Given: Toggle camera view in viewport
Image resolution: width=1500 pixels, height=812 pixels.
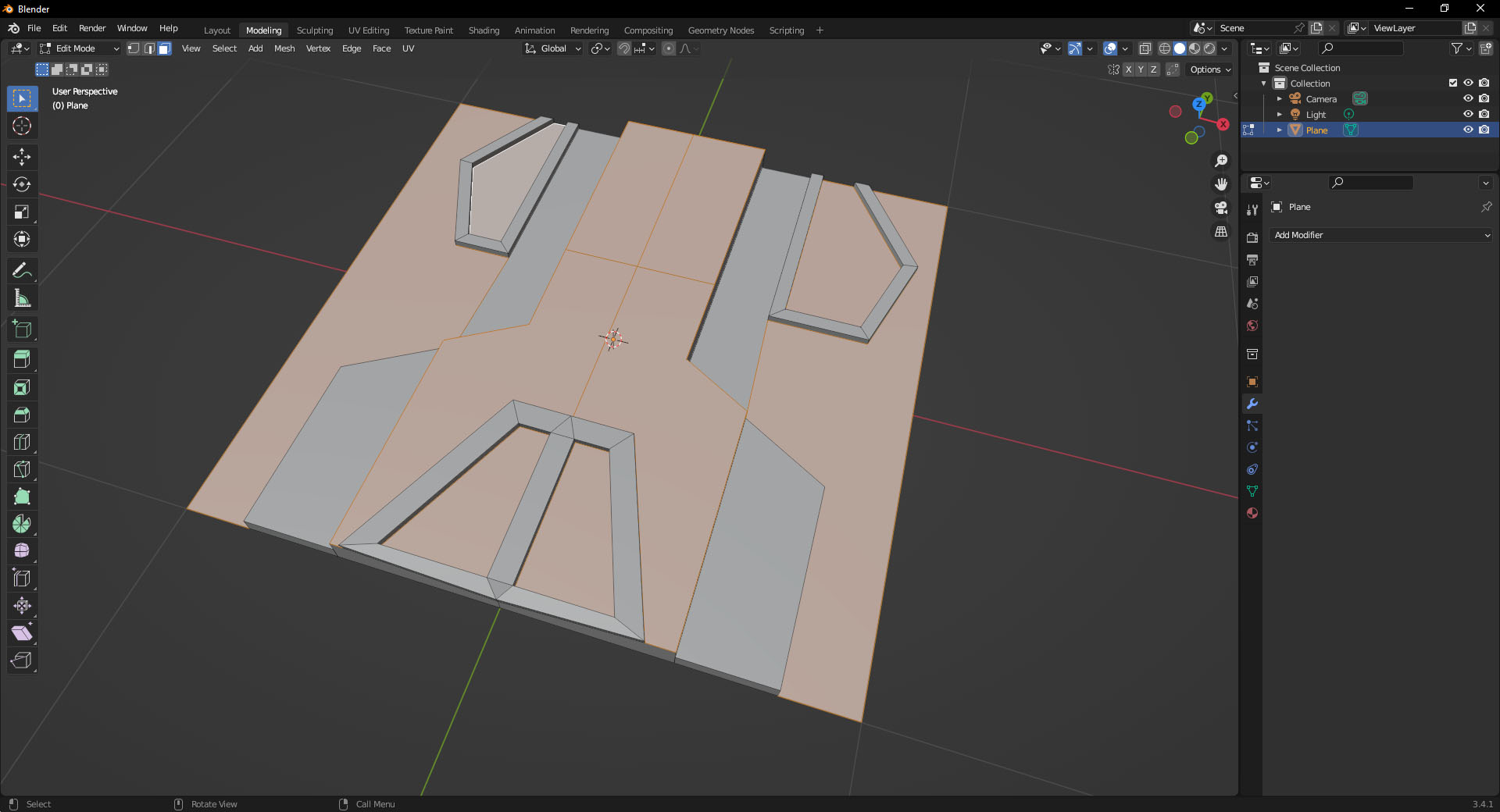Looking at the screenshot, I should 1220,208.
